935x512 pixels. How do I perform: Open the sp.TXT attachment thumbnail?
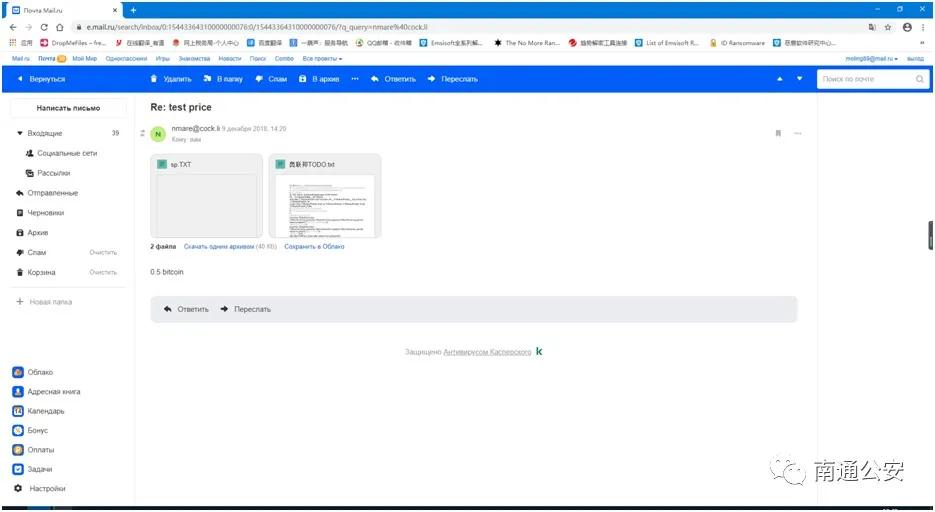[206, 196]
